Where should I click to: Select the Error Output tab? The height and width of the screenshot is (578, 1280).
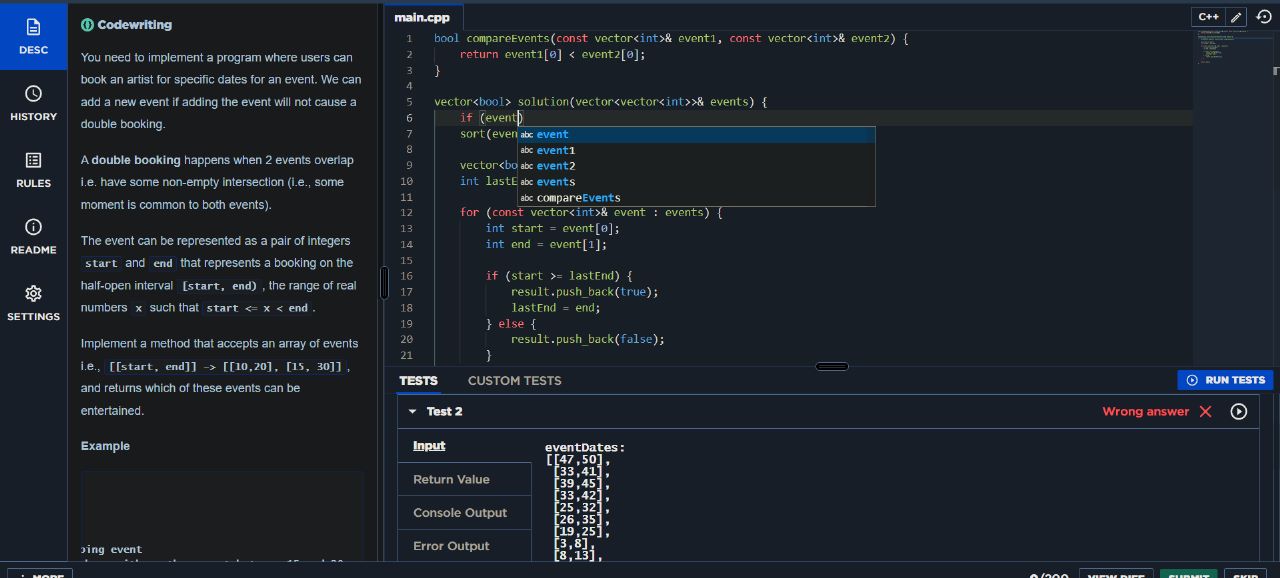[x=464, y=545]
